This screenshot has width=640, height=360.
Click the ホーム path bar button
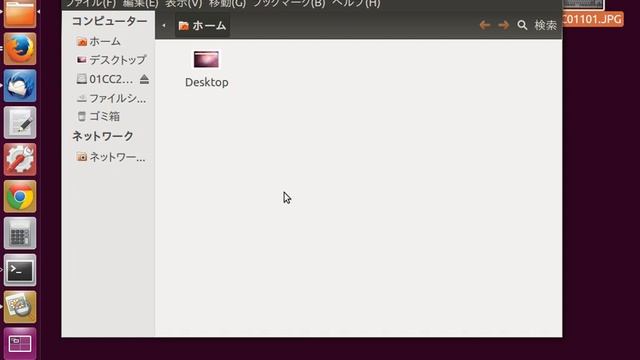click(202, 26)
